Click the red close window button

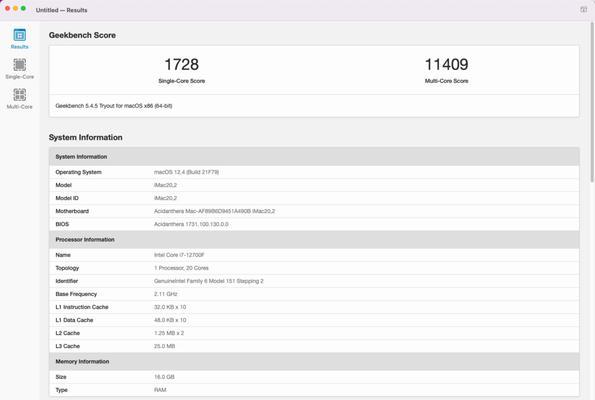pos(7,8)
